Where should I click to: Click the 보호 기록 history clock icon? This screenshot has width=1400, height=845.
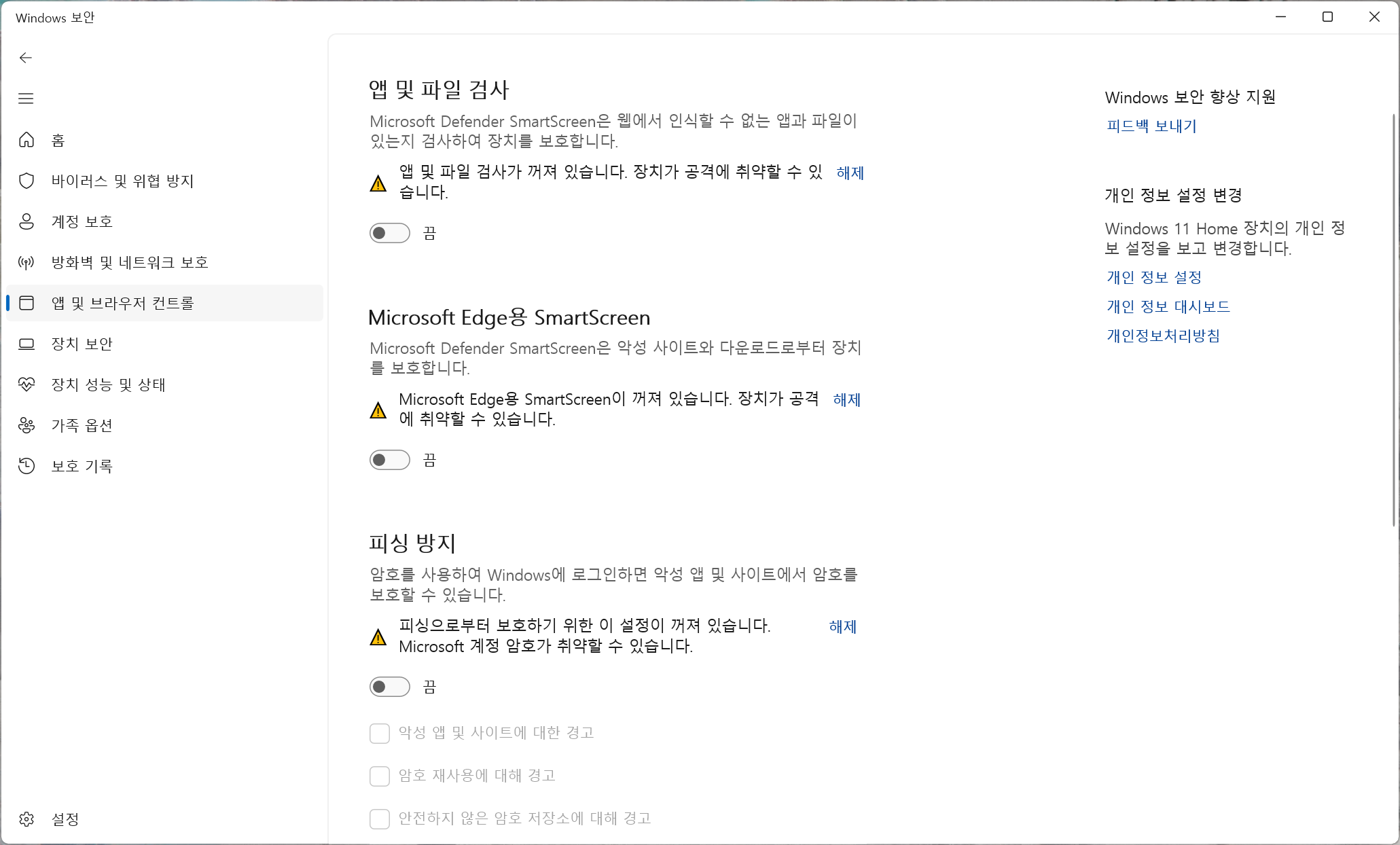(26, 466)
